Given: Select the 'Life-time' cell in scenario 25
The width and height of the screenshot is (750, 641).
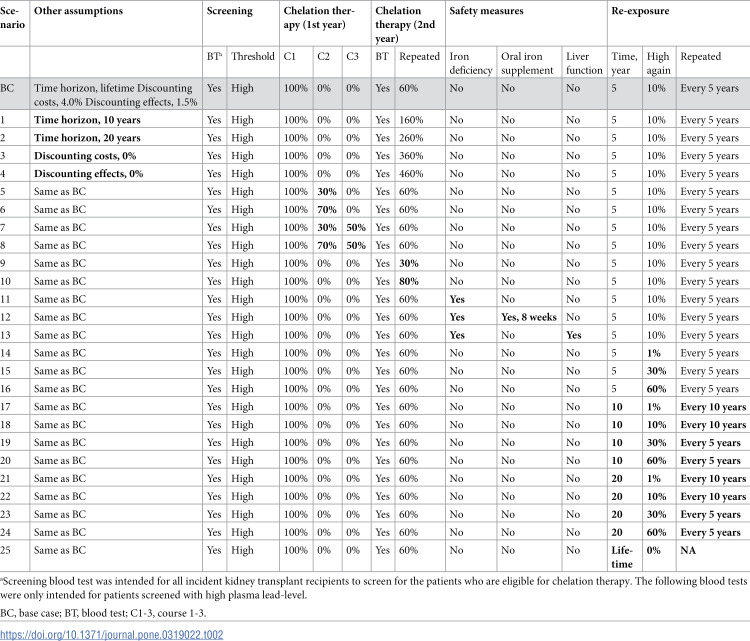Looking at the screenshot, I should coord(622,557).
